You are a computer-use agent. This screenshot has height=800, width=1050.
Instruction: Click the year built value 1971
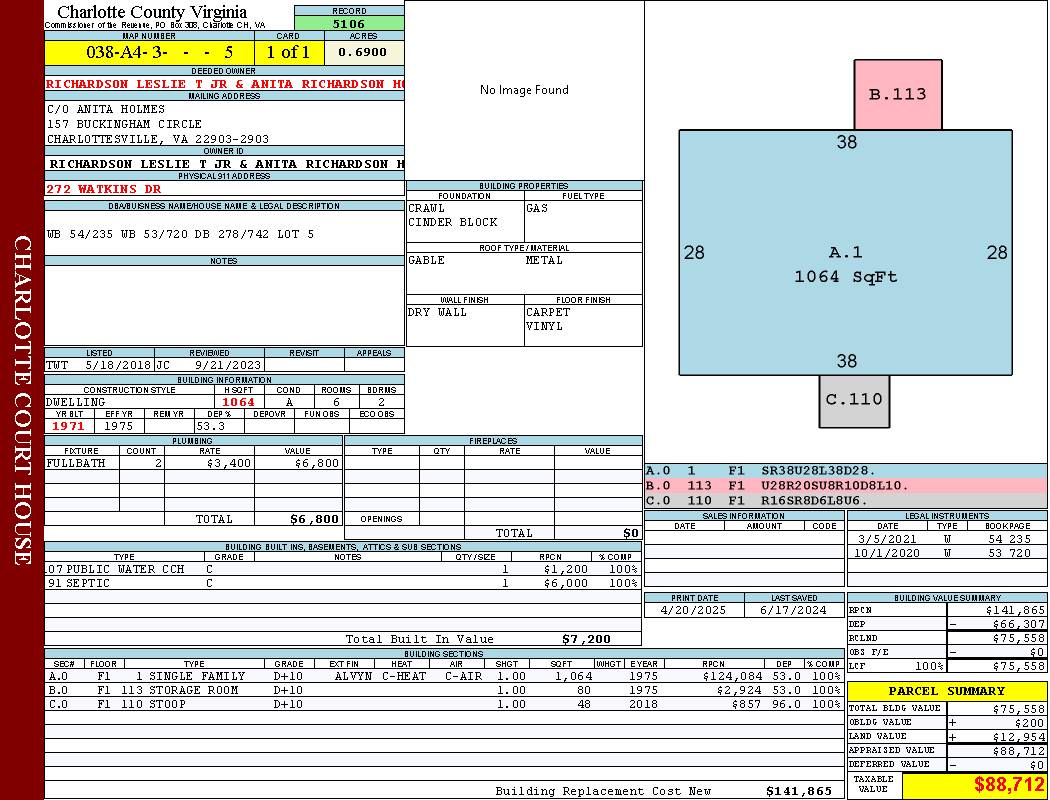[69, 426]
